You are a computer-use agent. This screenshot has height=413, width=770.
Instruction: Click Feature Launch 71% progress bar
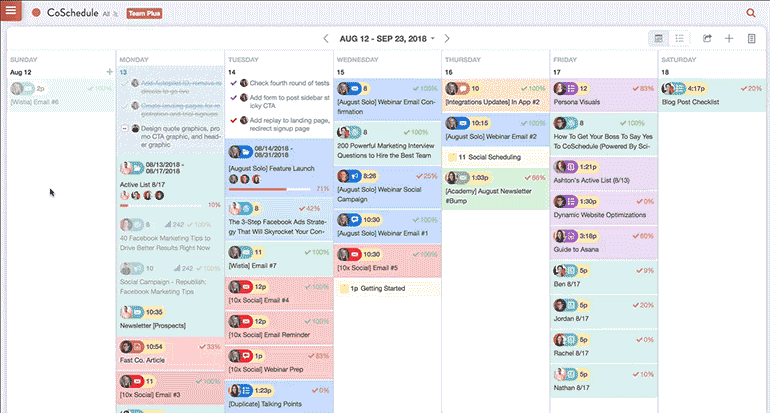(x=270, y=189)
